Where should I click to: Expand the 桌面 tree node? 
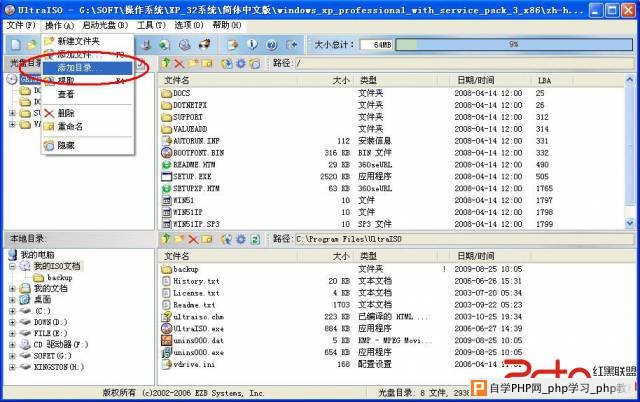[x=12, y=300]
